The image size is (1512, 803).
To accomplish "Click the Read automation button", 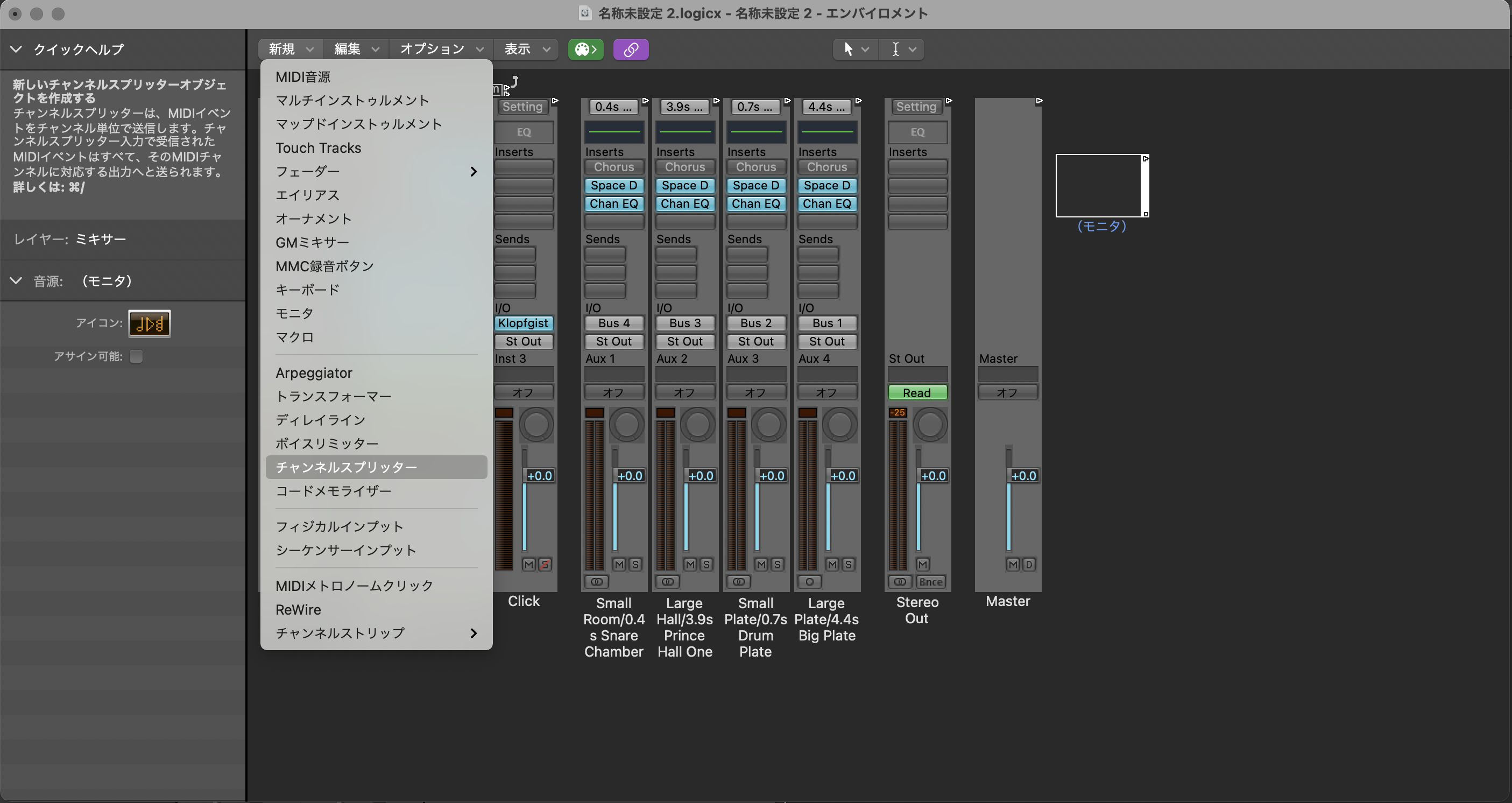I will (917, 393).
